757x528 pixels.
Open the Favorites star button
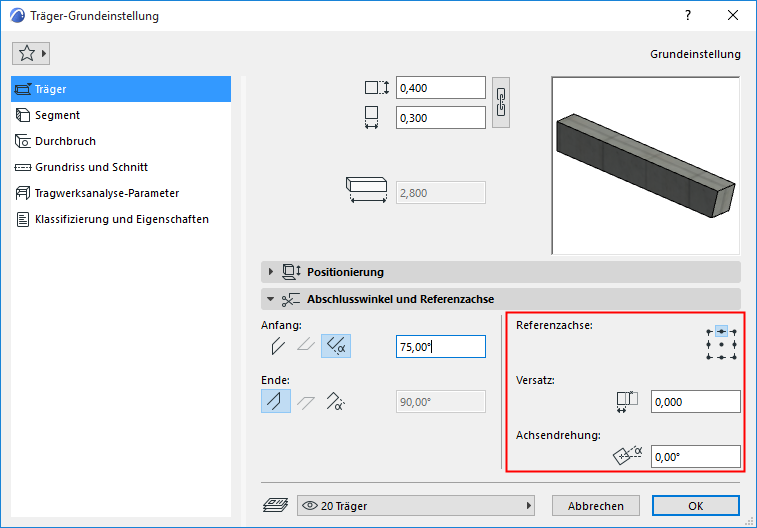click(31, 53)
